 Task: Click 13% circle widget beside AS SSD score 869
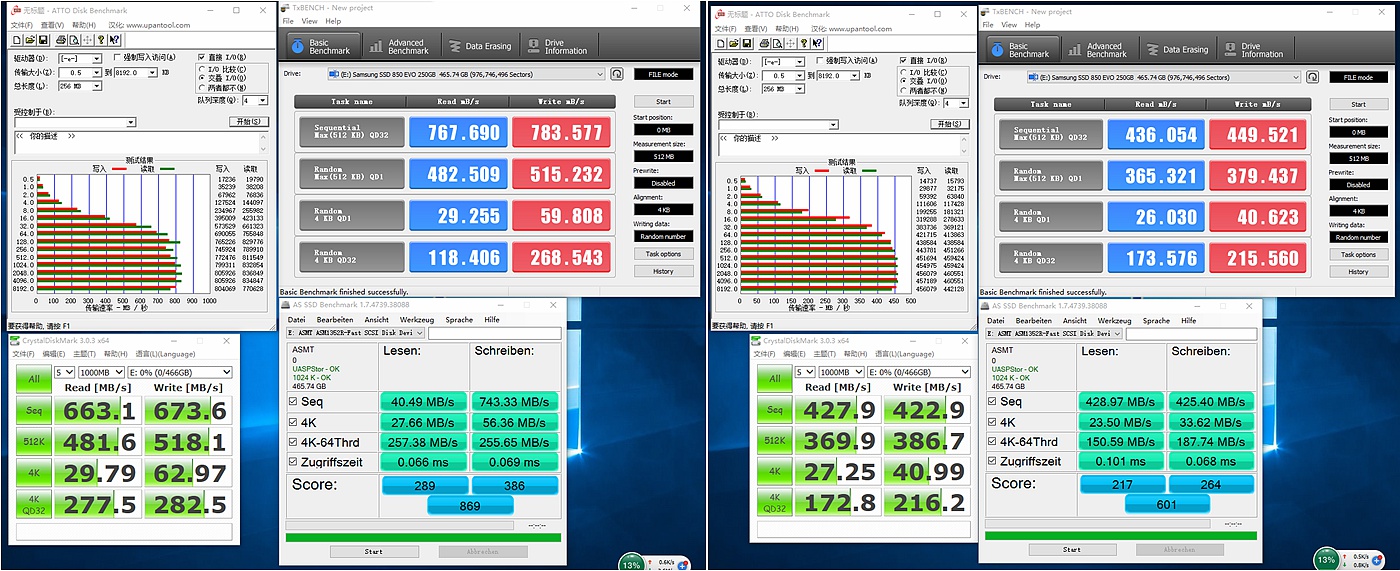[x=633, y=563]
